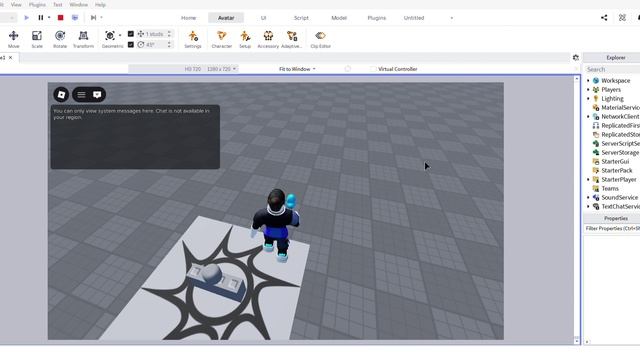Open the Help menu
This screenshot has width=640, height=360.
tap(100, 5)
